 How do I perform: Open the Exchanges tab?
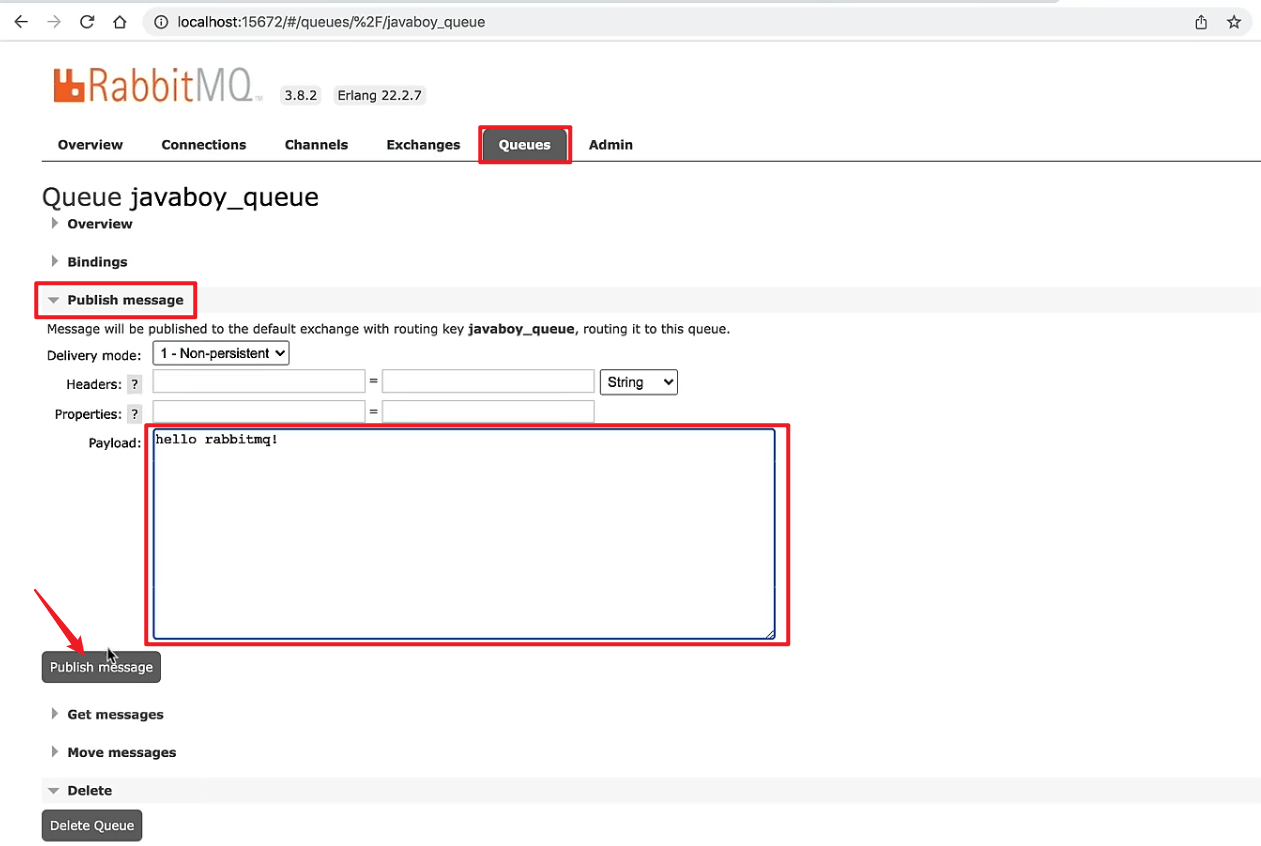pyautogui.click(x=423, y=145)
